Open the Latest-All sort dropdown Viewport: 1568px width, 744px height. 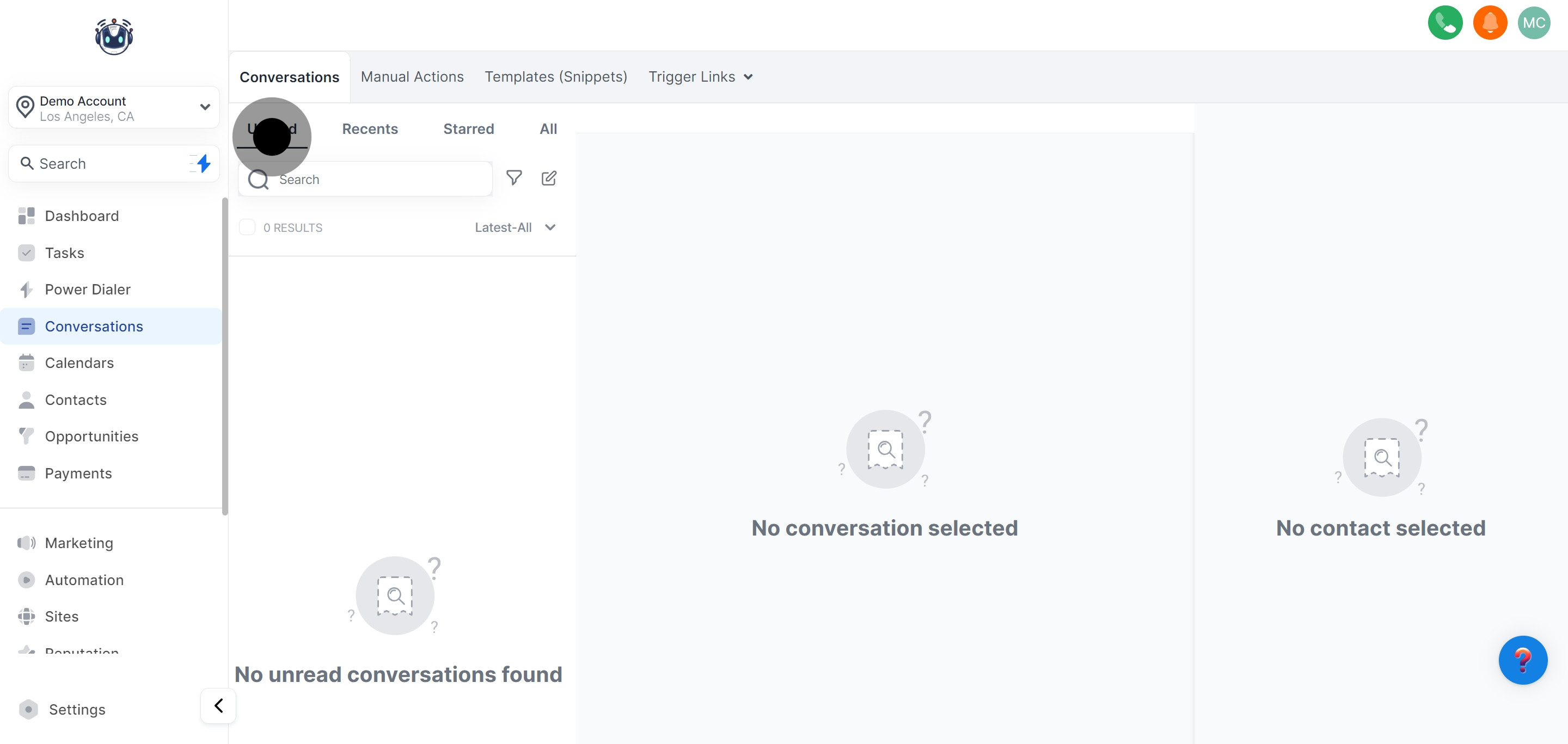point(515,227)
